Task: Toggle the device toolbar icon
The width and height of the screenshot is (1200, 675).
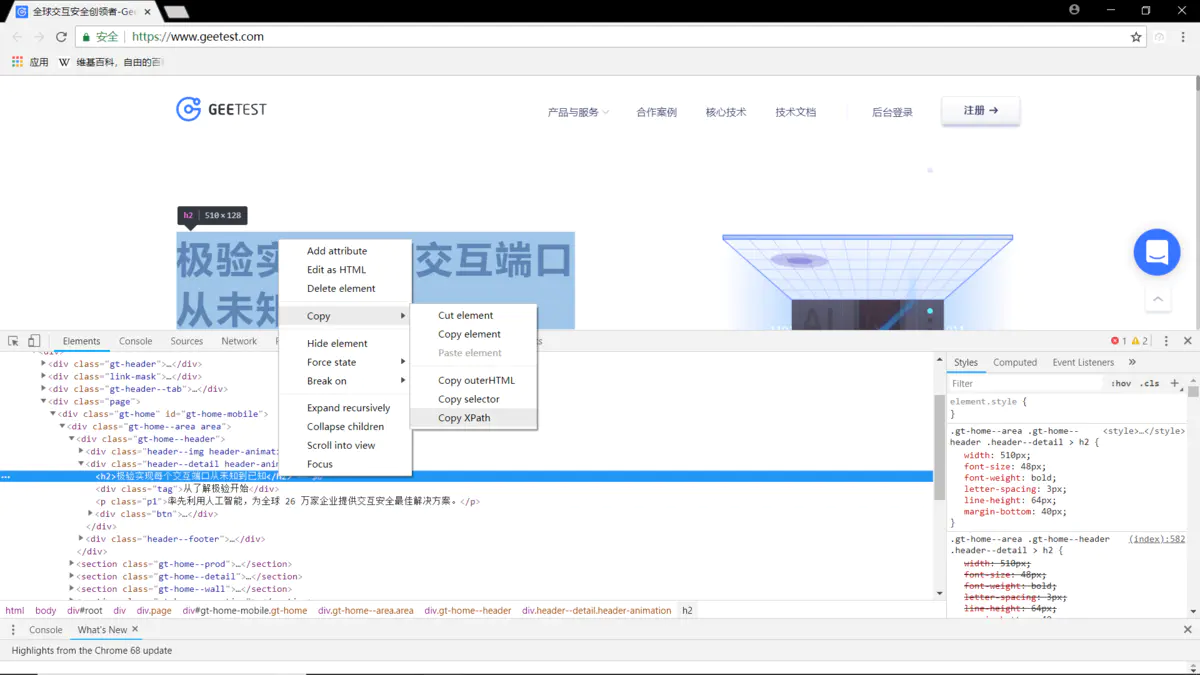Action: point(36,340)
